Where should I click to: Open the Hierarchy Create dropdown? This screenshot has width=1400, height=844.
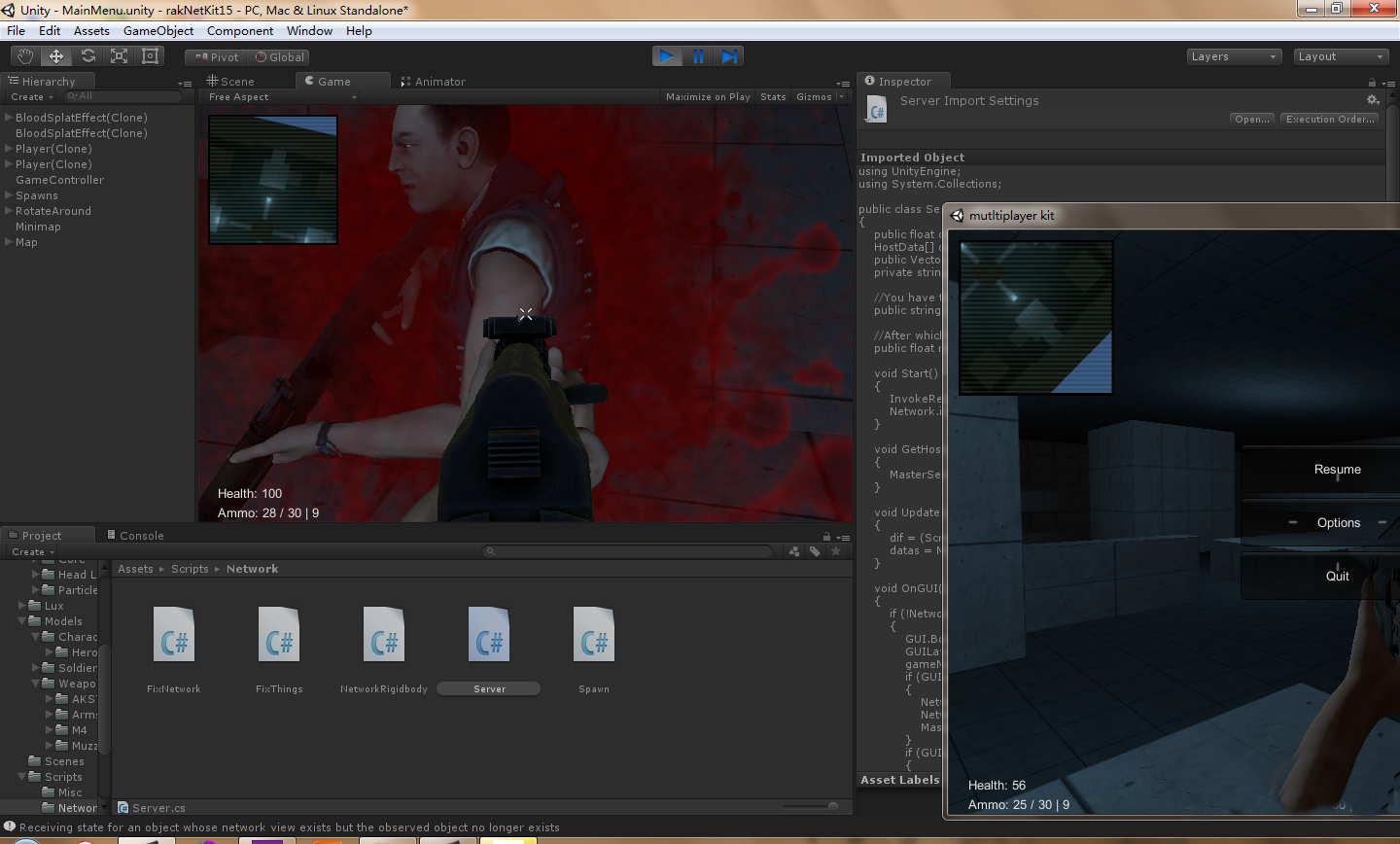pyautogui.click(x=32, y=97)
